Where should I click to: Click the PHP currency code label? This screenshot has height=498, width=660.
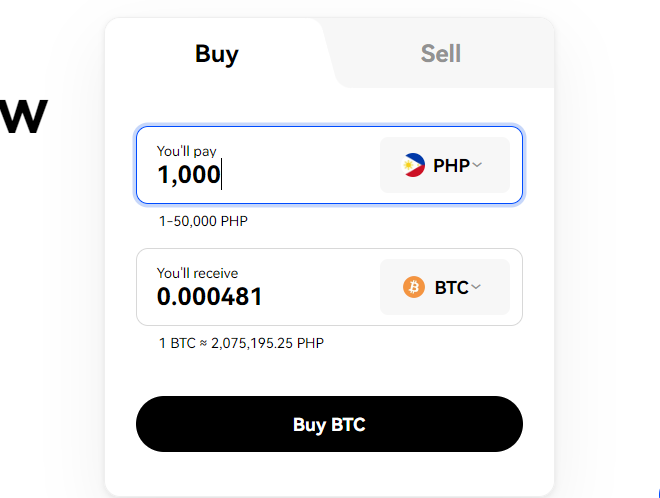[x=451, y=165]
